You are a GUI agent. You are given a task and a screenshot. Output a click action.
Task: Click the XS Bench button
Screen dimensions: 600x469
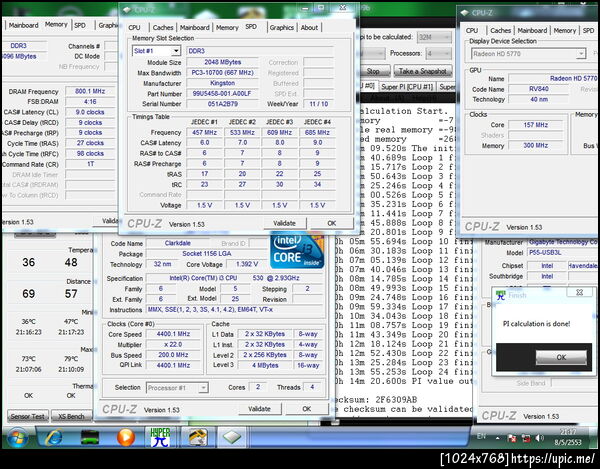pyautogui.click(x=71, y=416)
